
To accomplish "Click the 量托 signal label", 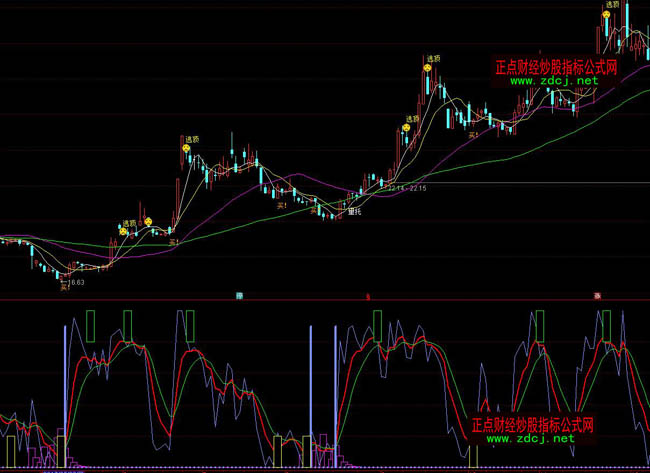I will 353,211.
